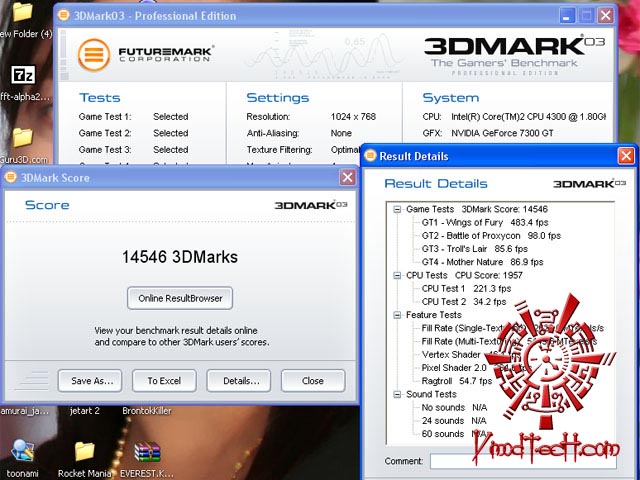
Task: Collapse the Sound Tests tree node
Action: (x=397, y=394)
